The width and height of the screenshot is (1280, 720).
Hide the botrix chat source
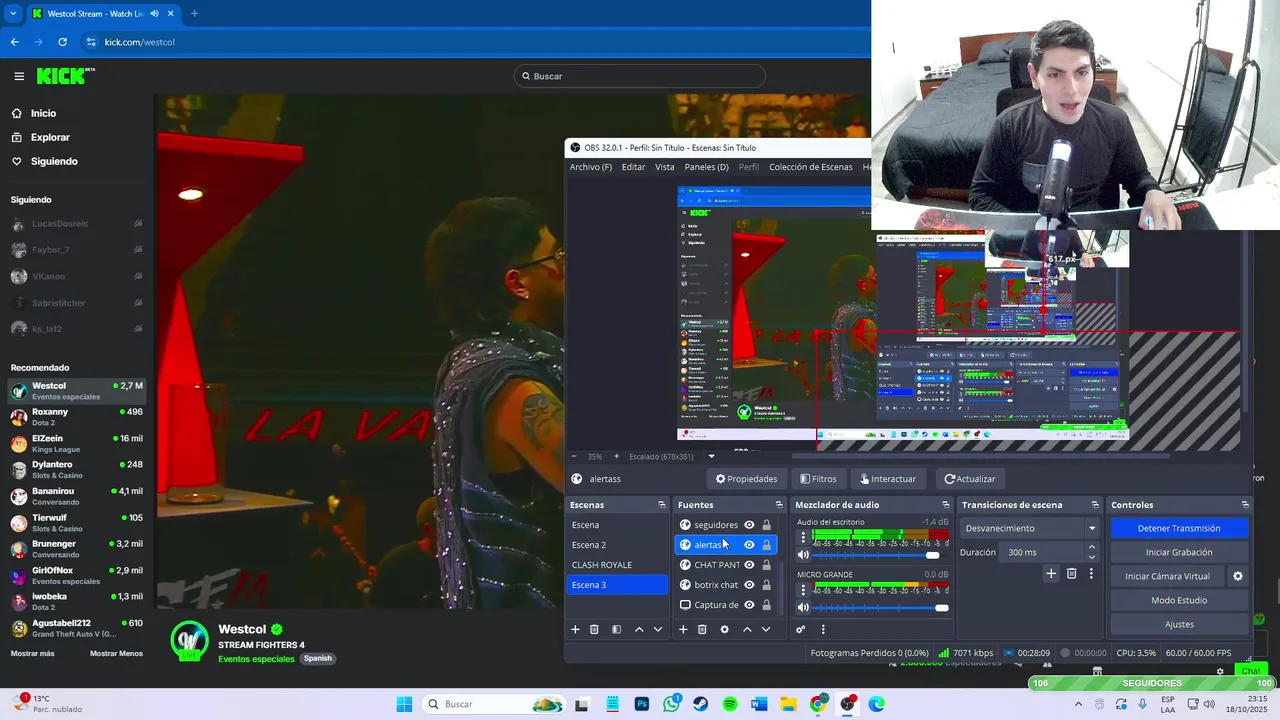749,585
